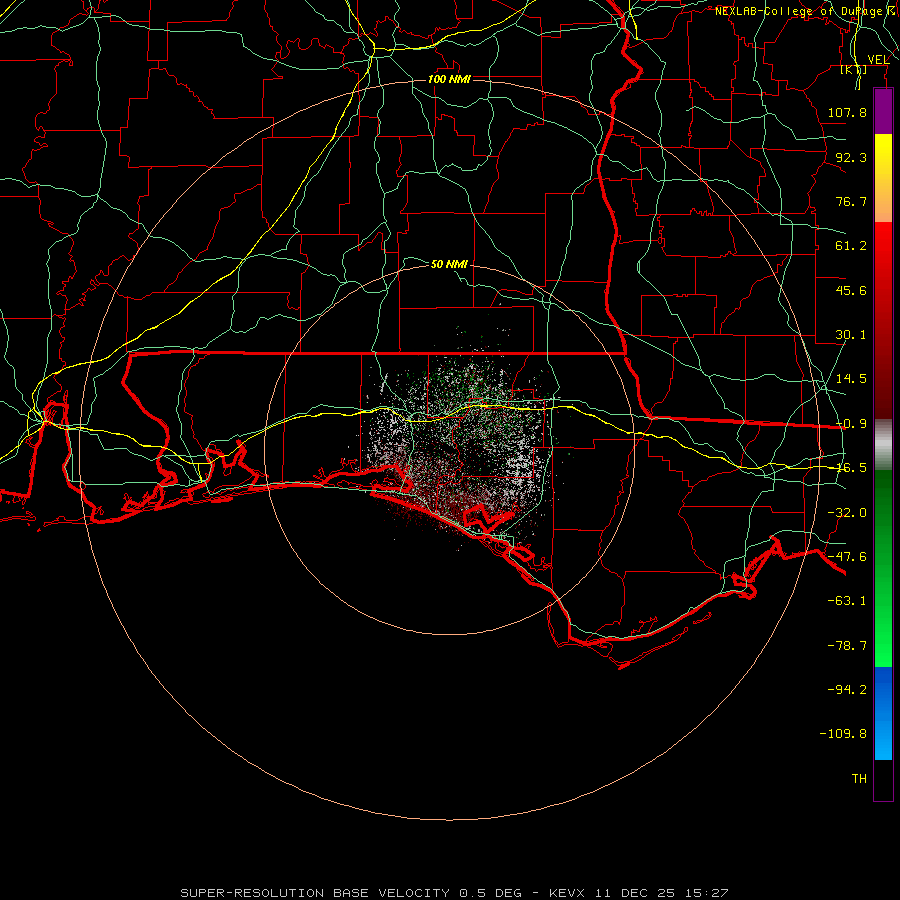Image resolution: width=900 pixels, height=900 pixels.
Task: Select the -78.7 legend value
Action: (x=847, y=646)
